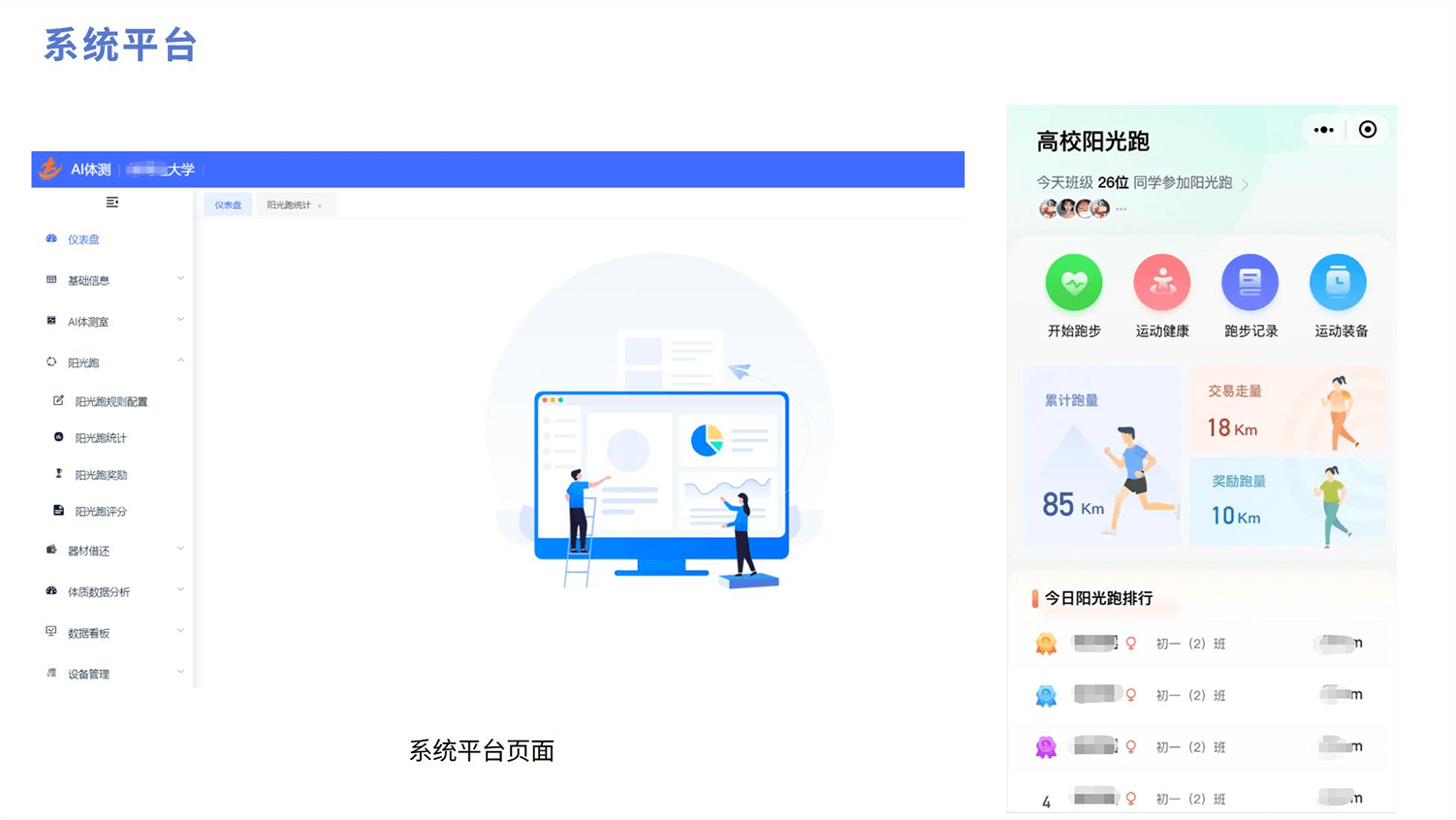Tap the 累计跑量 85 Km card
Screen dimensions: 1456x820
click(x=1101, y=455)
